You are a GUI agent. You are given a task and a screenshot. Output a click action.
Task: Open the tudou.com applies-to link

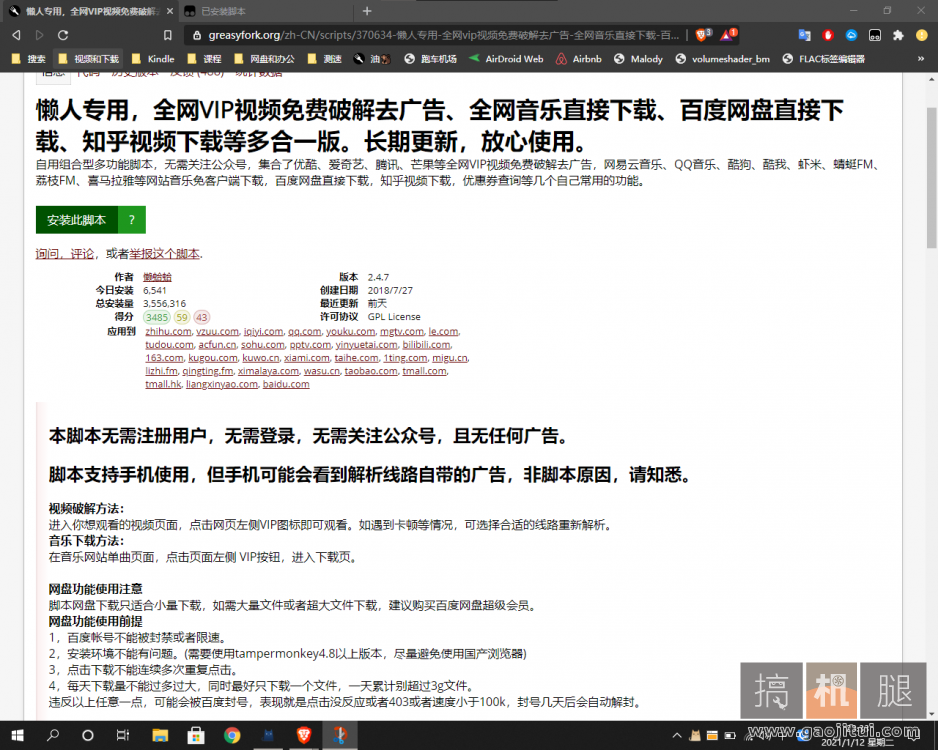[x=169, y=344]
